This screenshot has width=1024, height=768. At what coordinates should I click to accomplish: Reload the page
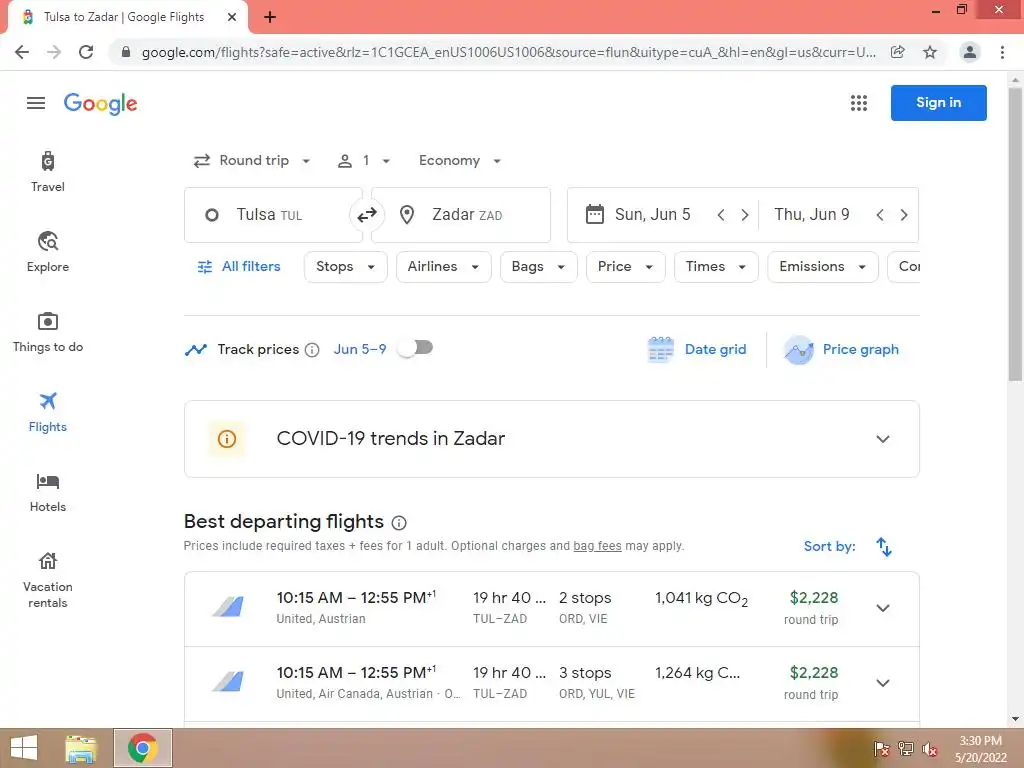coord(86,52)
